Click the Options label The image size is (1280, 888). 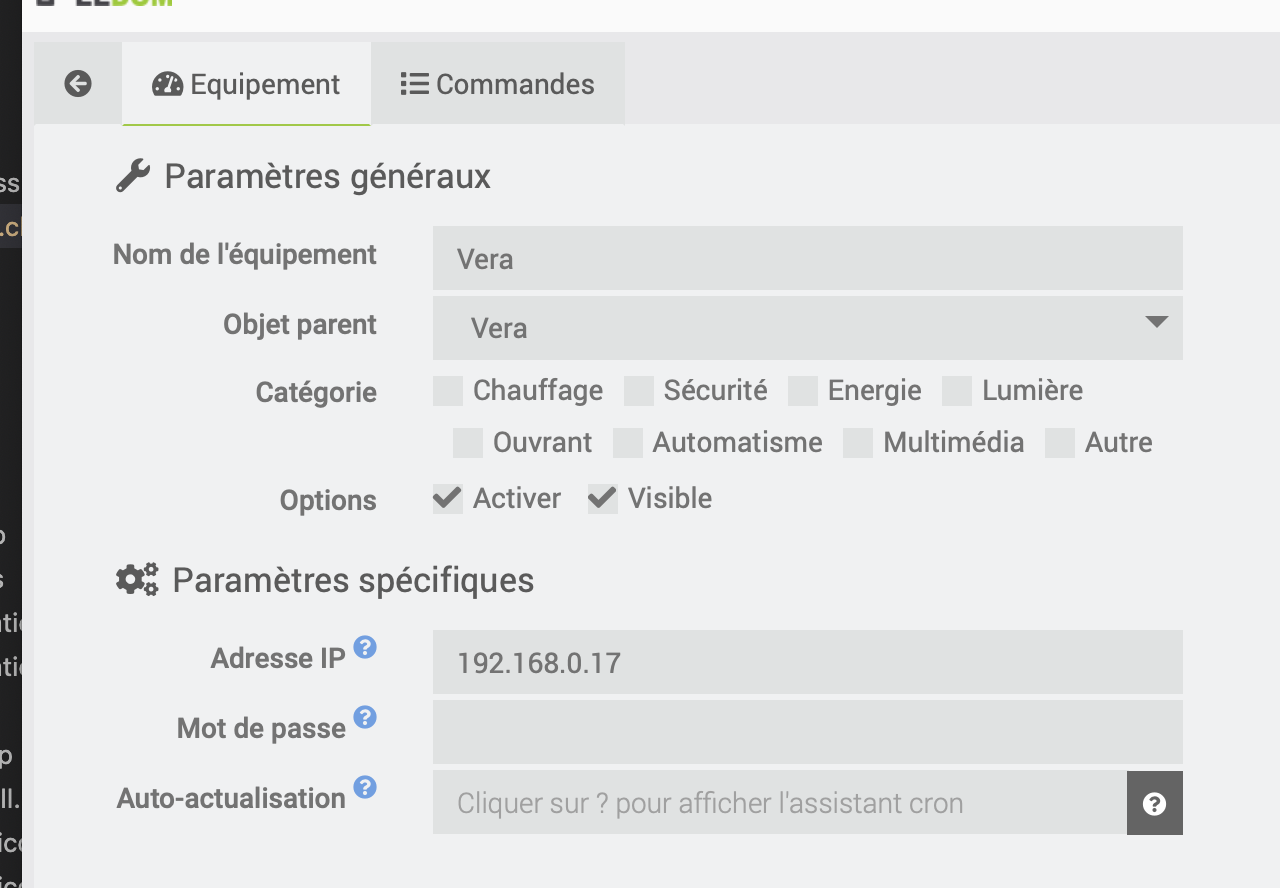click(x=328, y=500)
